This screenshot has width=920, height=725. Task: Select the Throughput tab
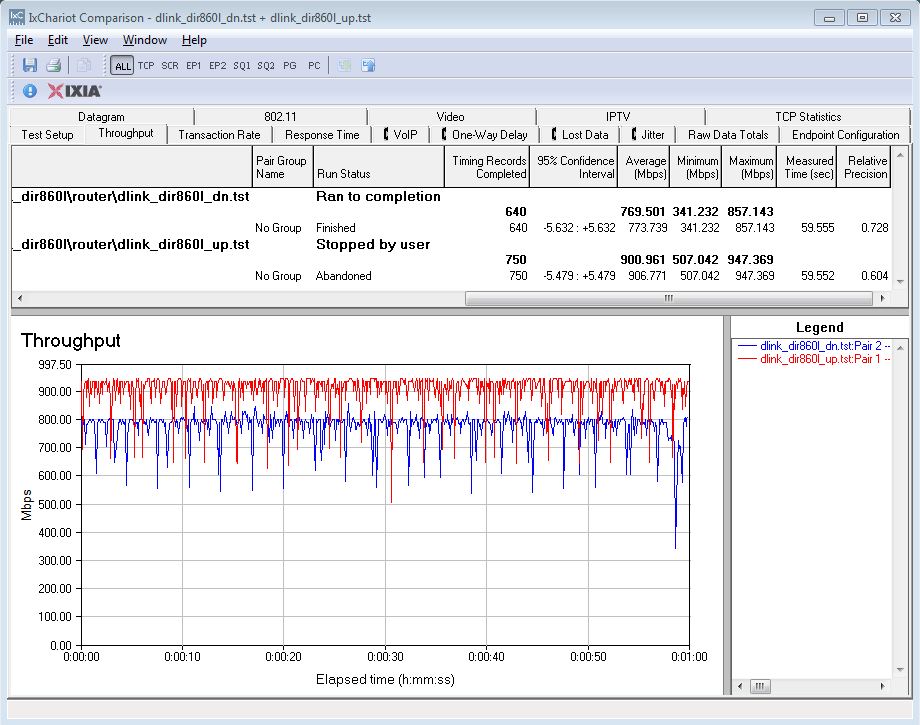[126, 133]
